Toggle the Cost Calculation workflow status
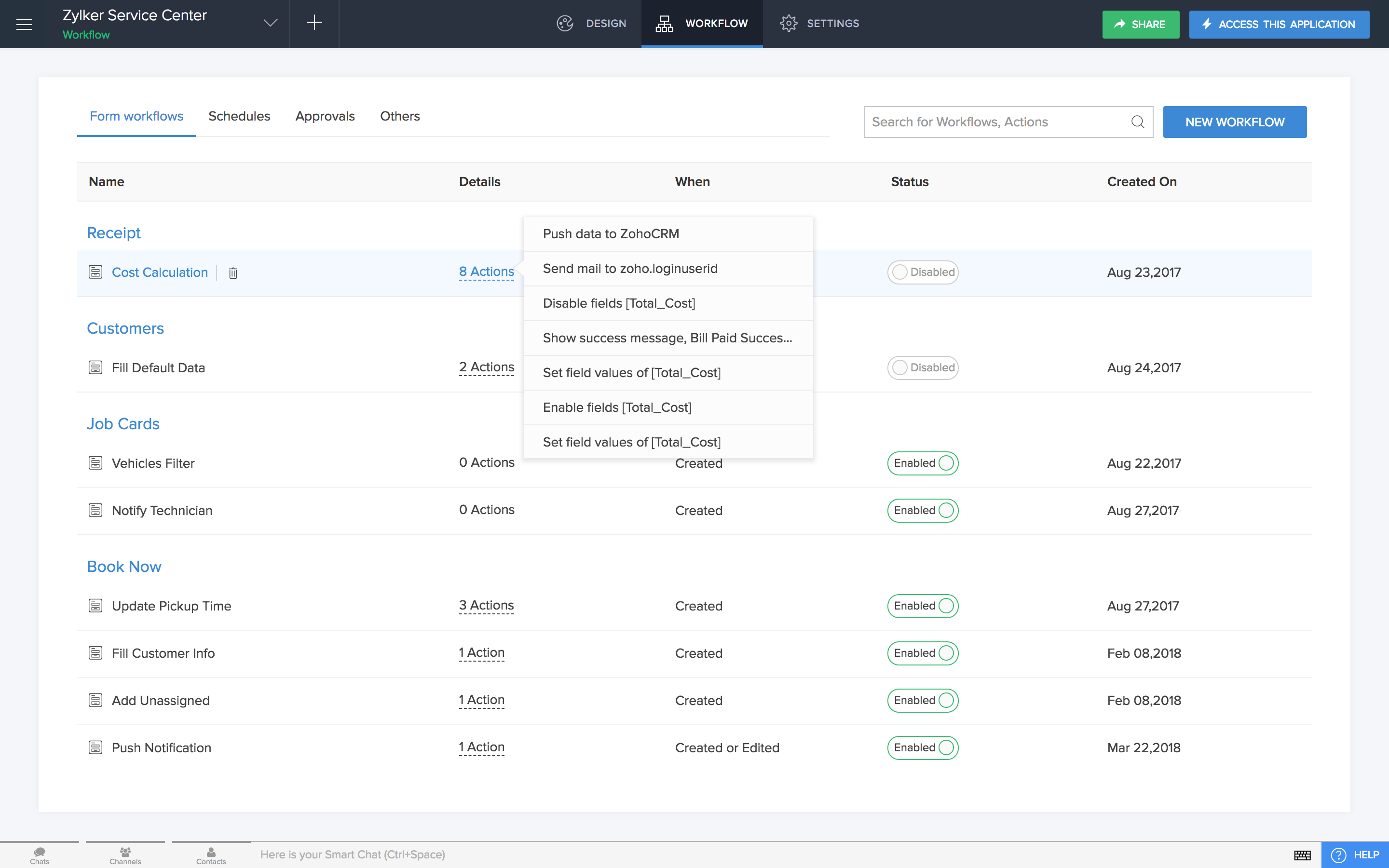The image size is (1389, 868). (x=921, y=272)
